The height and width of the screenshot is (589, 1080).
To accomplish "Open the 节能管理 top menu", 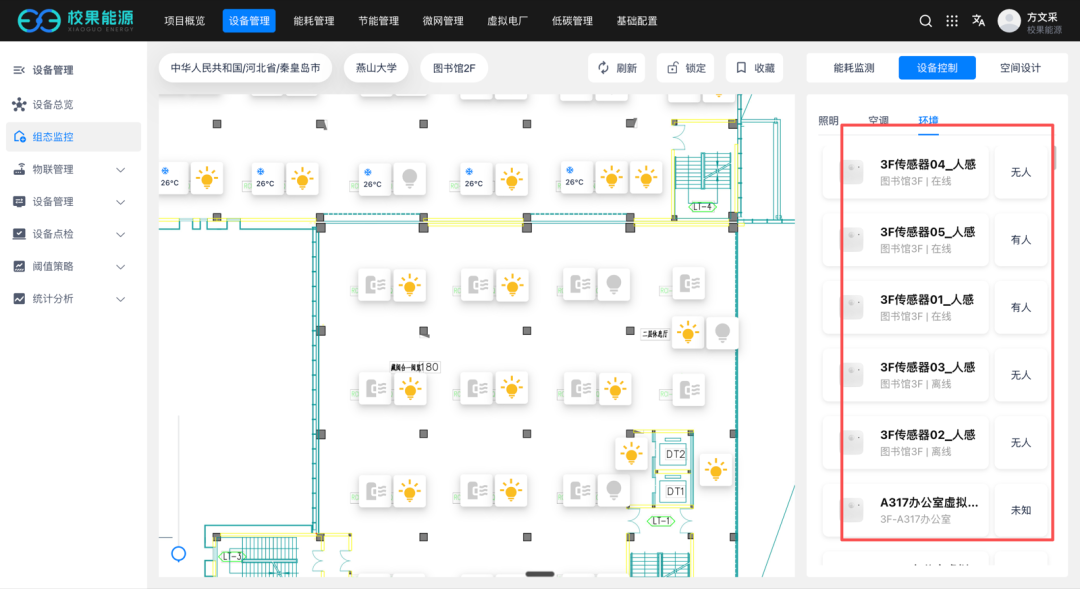I will tap(379, 21).
